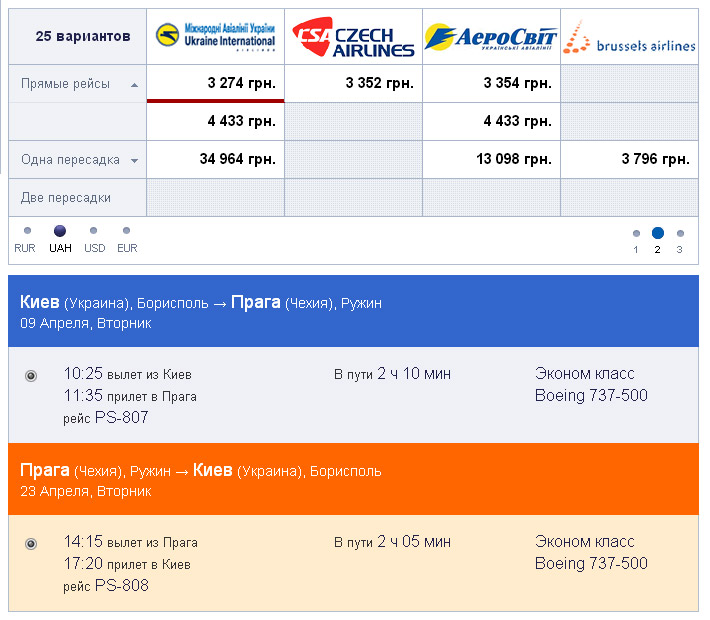This screenshot has width=710, height=620.
Task: Select USD currency option
Action: point(94,231)
